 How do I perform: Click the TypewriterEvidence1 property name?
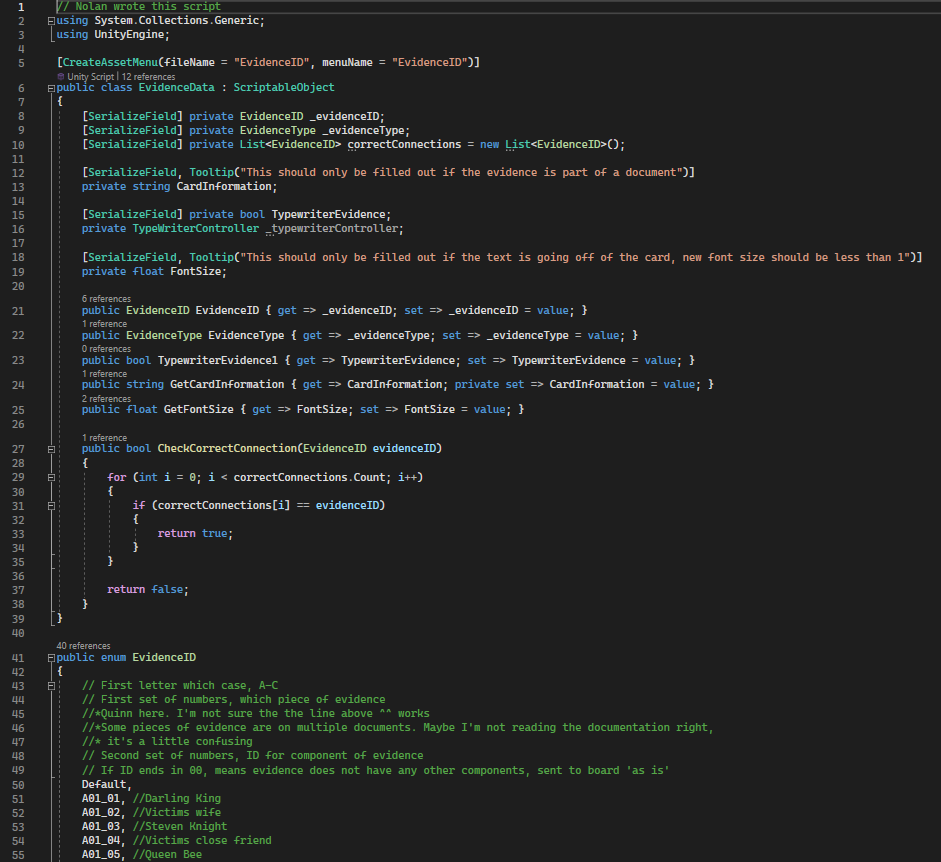(x=218, y=360)
